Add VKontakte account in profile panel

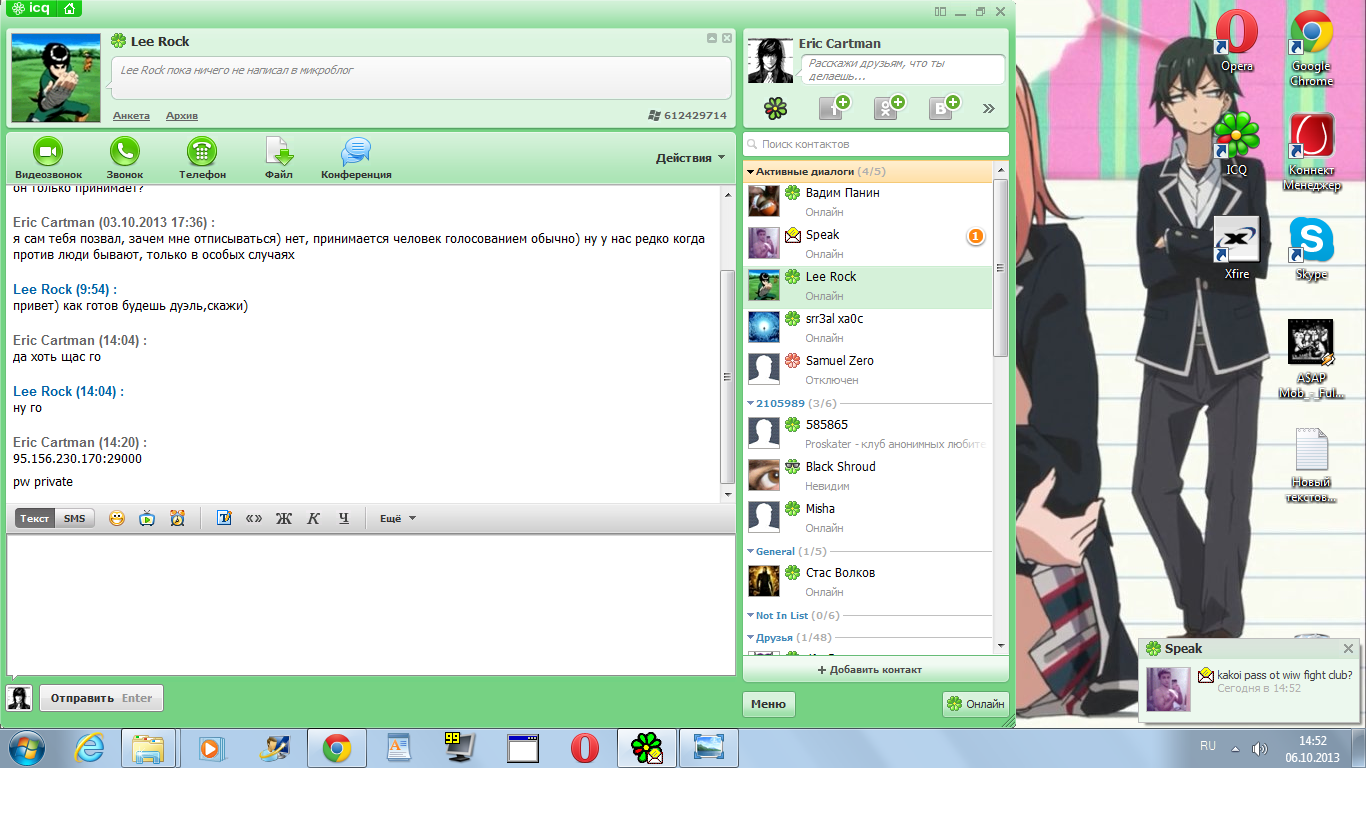[x=943, y=108]
